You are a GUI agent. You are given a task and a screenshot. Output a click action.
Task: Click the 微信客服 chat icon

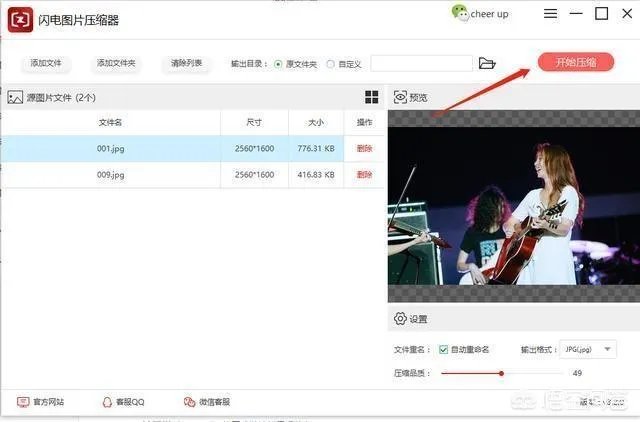coord(189,402)
